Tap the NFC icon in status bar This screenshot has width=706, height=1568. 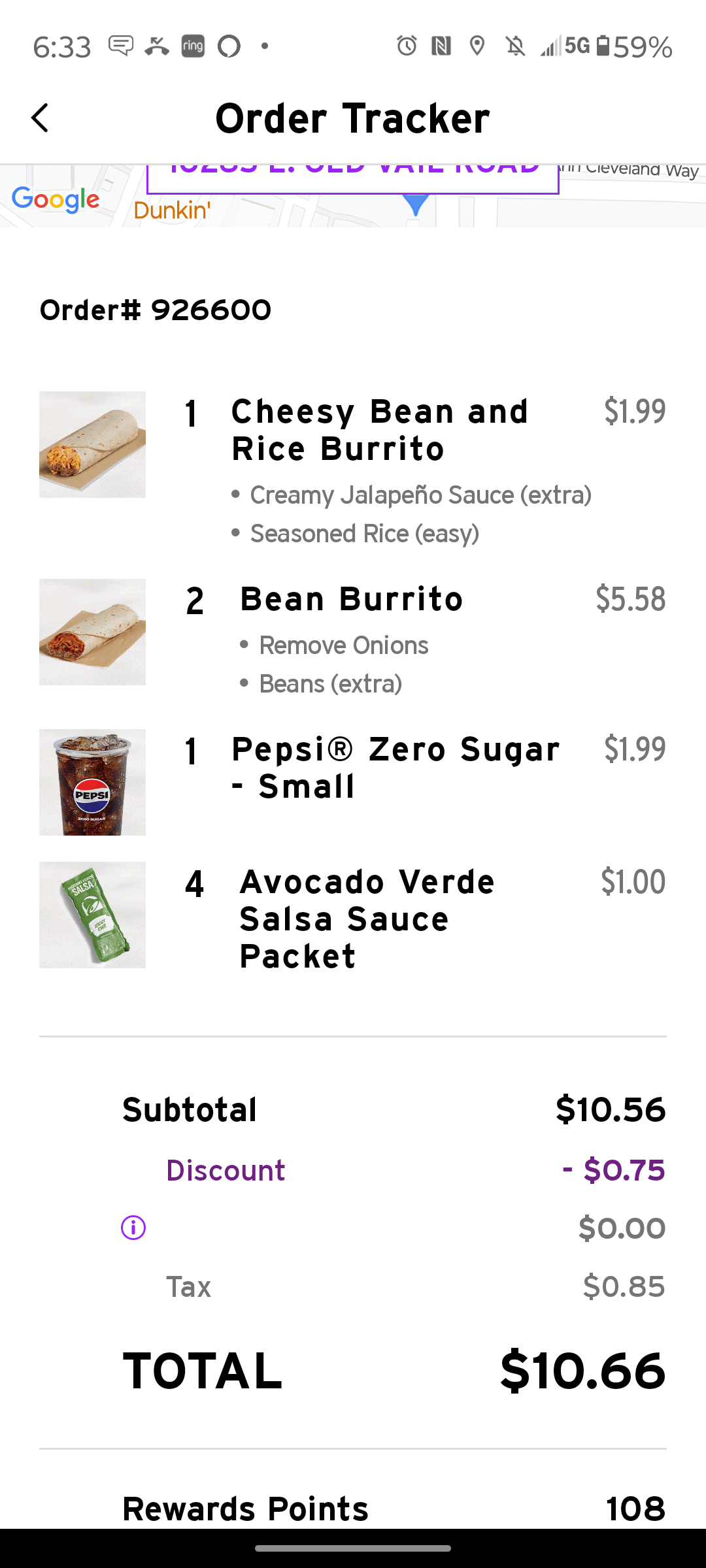tap(441, 46)
